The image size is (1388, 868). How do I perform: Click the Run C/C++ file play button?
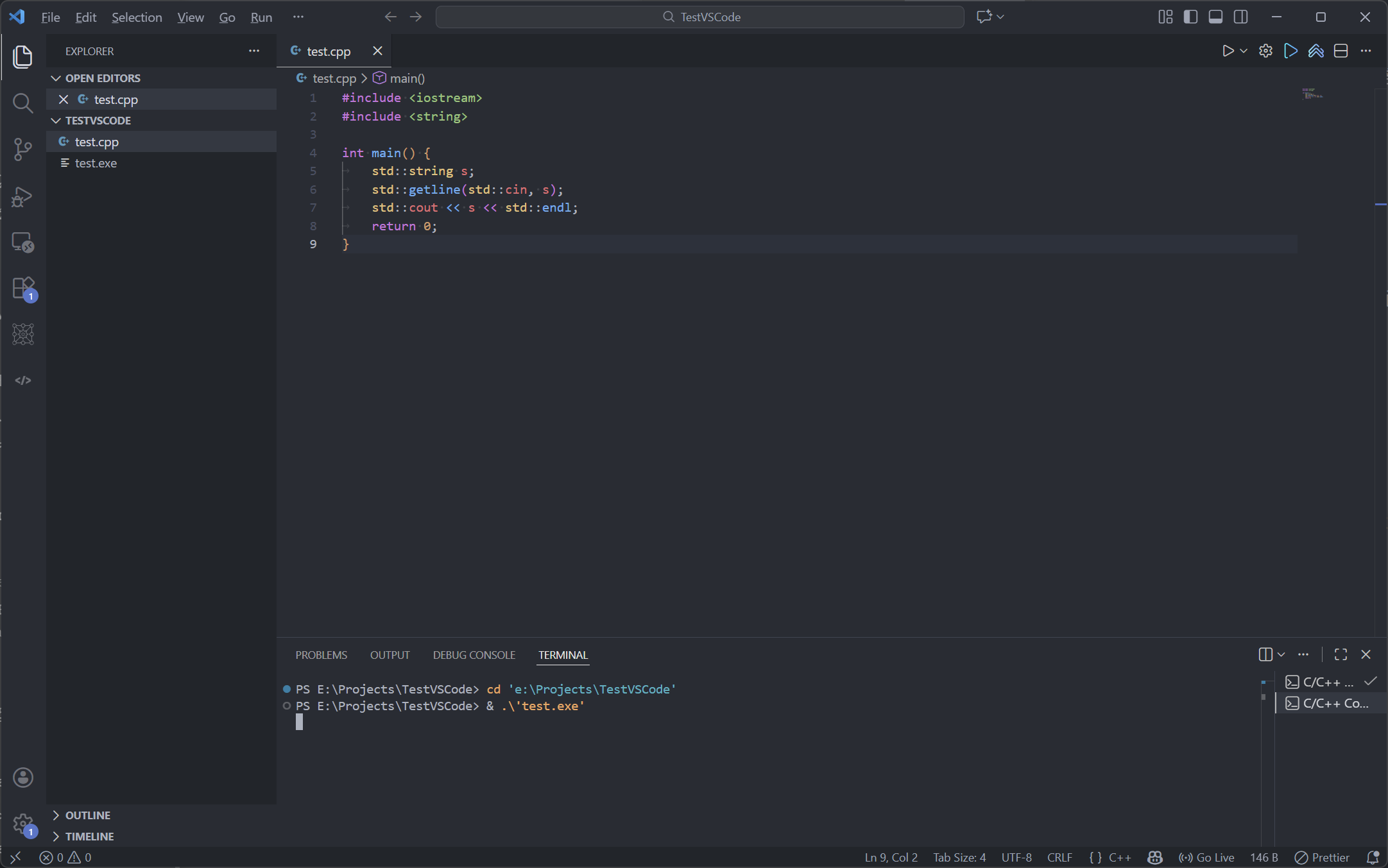[x=1228, y=51]
